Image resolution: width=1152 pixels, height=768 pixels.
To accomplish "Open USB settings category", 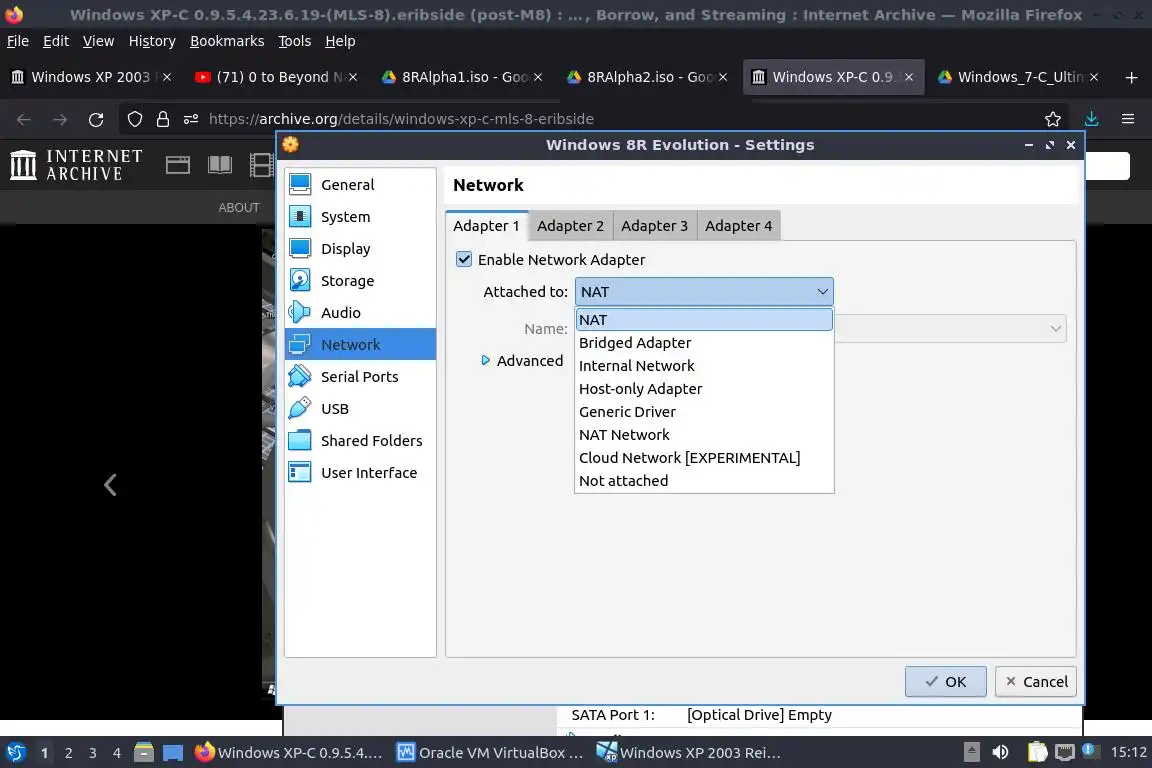I will [x=360, y=409].
